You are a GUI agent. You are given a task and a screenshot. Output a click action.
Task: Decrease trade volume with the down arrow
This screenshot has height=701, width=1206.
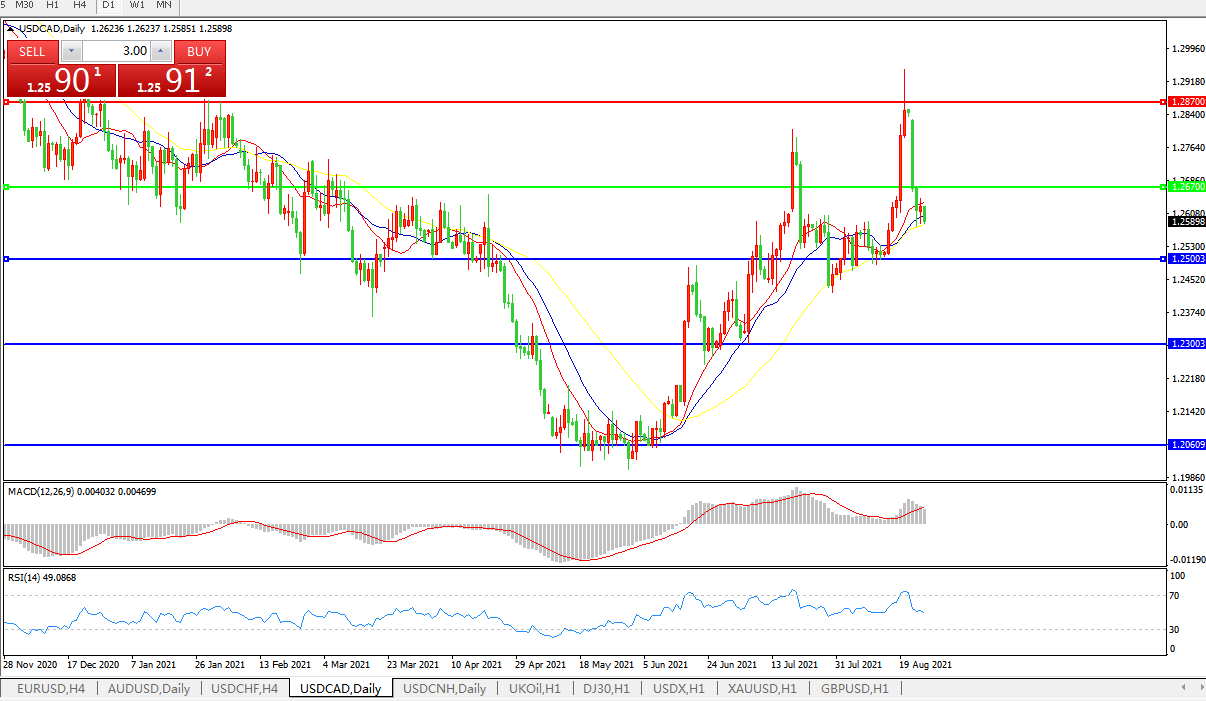(x=70, y=51)
